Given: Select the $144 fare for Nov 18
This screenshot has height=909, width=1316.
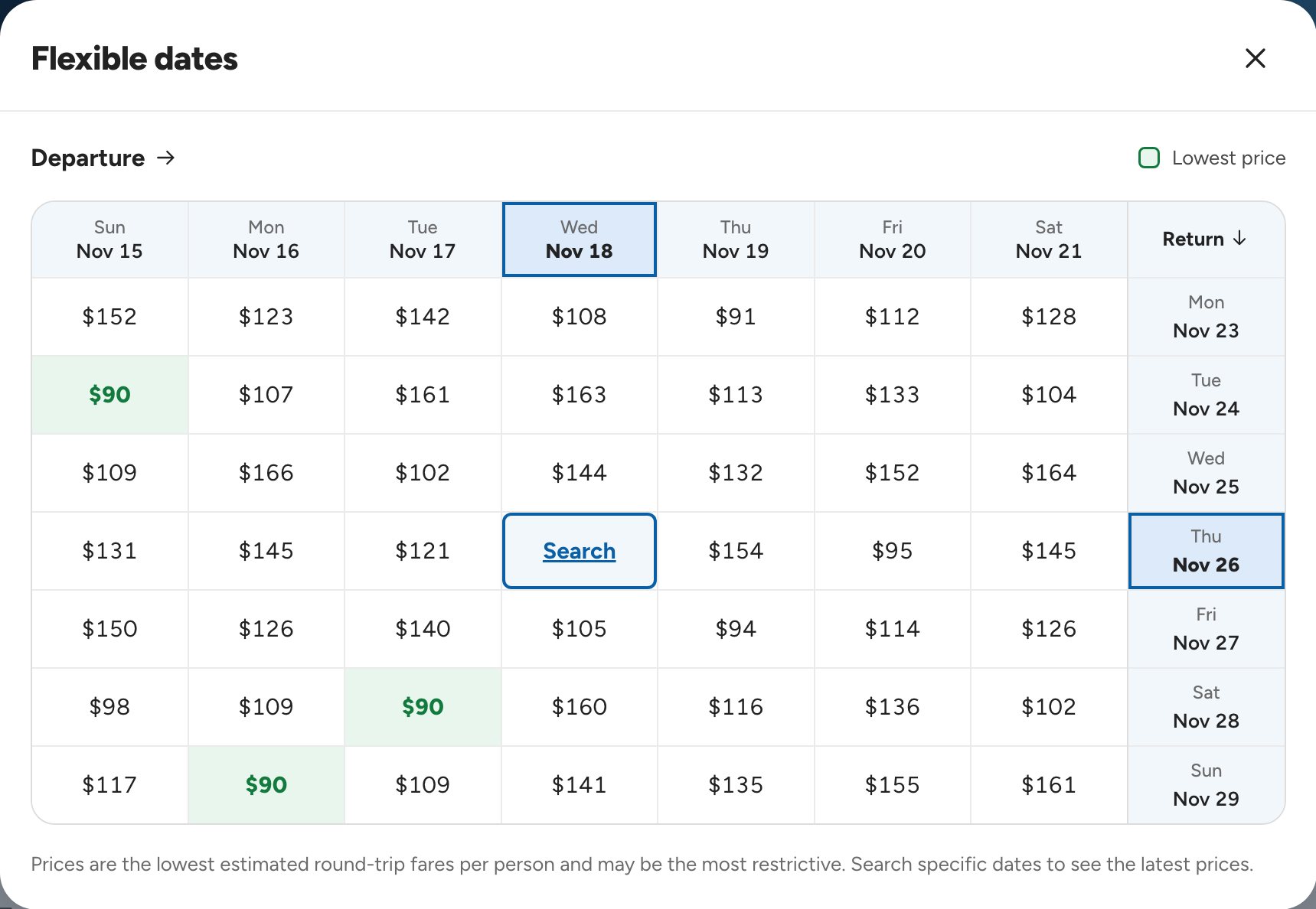Looking at the screenshot, I should [x=580, y=473].
